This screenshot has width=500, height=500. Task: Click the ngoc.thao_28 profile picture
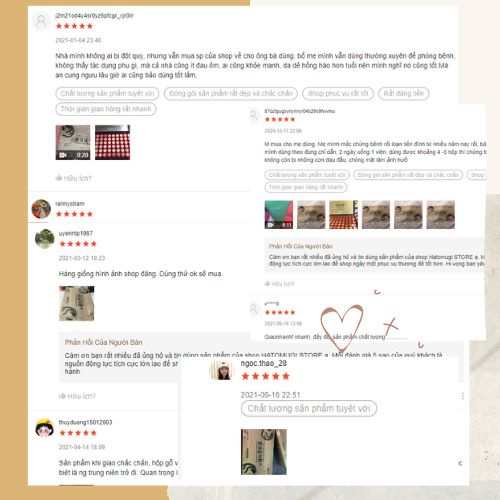[x=222, y=370]
